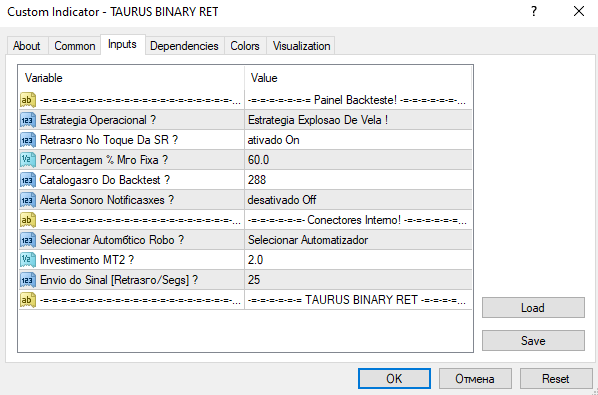Viewport: 598px width, 395px height.
Task: Confirm with the OK button
Action: click(x=394, y=379)
